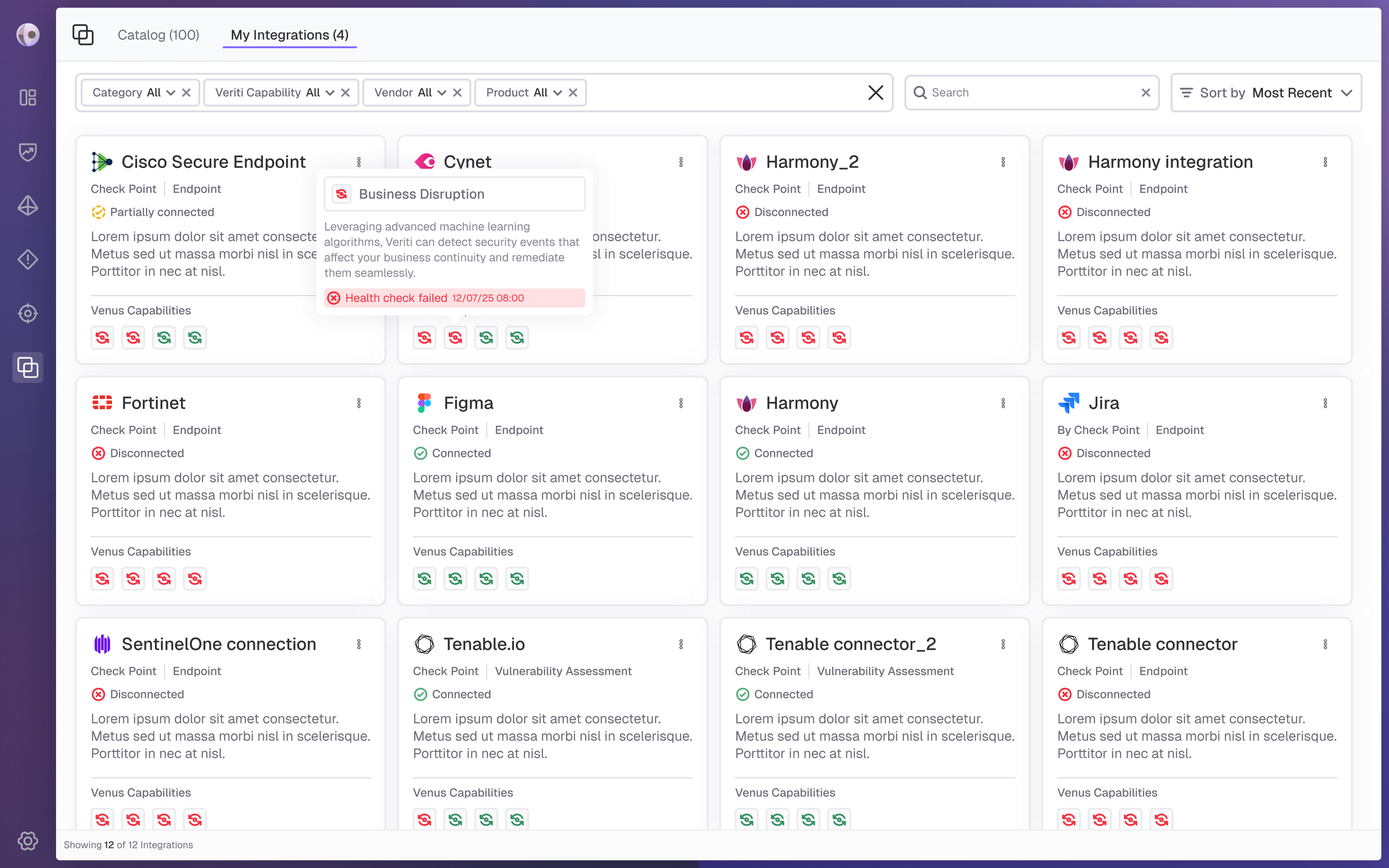This screenshot has height=868, width=1389.
Task: Open Cisco Secure Endpoint card options menu
Action: (x=359, y=162)
